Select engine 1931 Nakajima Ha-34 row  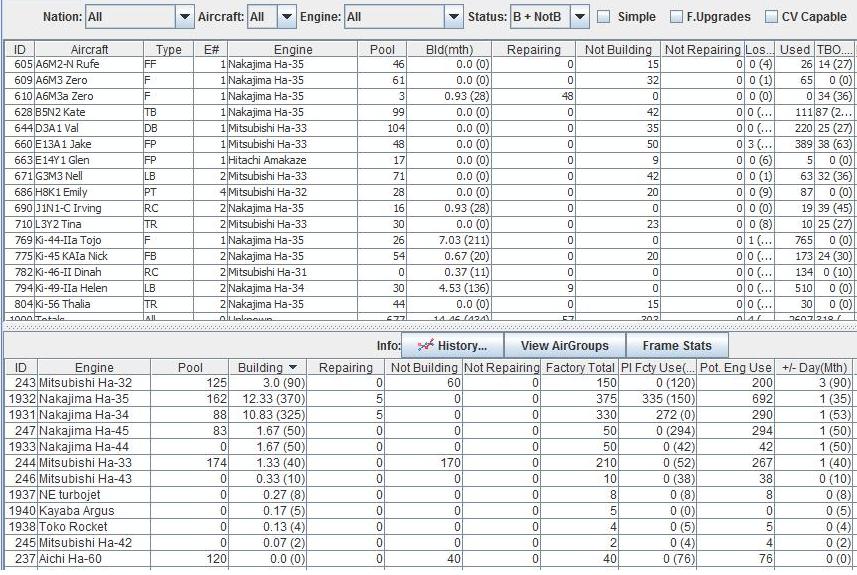pyautogui.click(x=429, y=414)
